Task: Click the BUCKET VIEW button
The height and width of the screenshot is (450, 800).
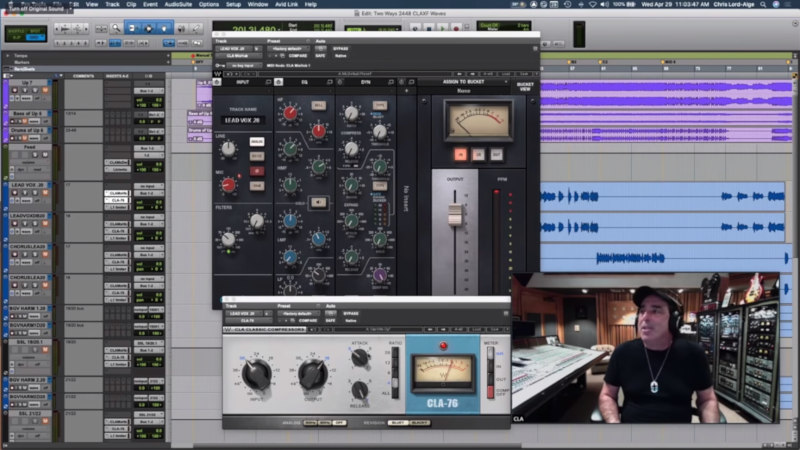Action: (525, 87)
